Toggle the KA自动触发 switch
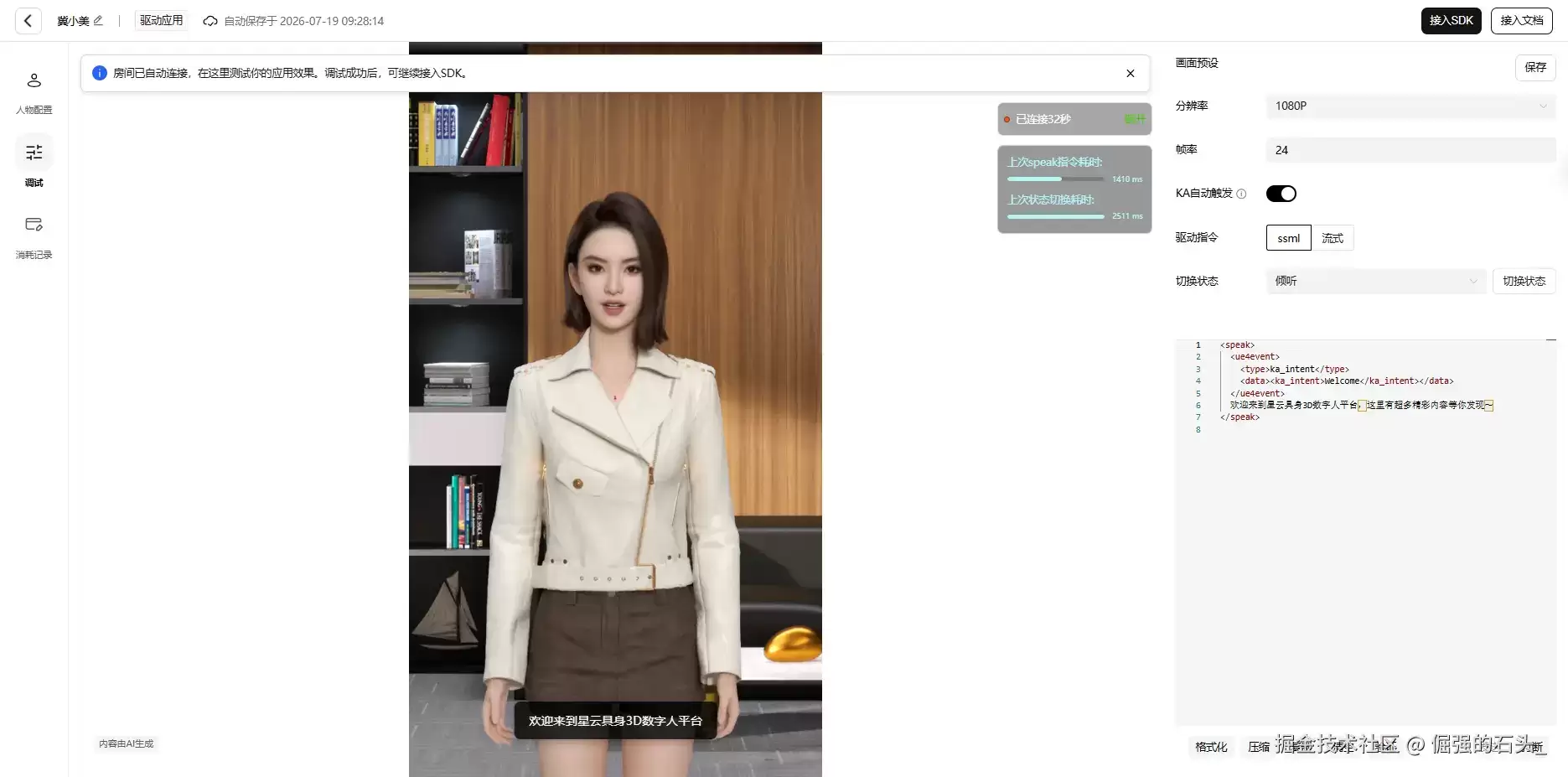This screenshot has height=777, width=1568. click(1281, 194)
